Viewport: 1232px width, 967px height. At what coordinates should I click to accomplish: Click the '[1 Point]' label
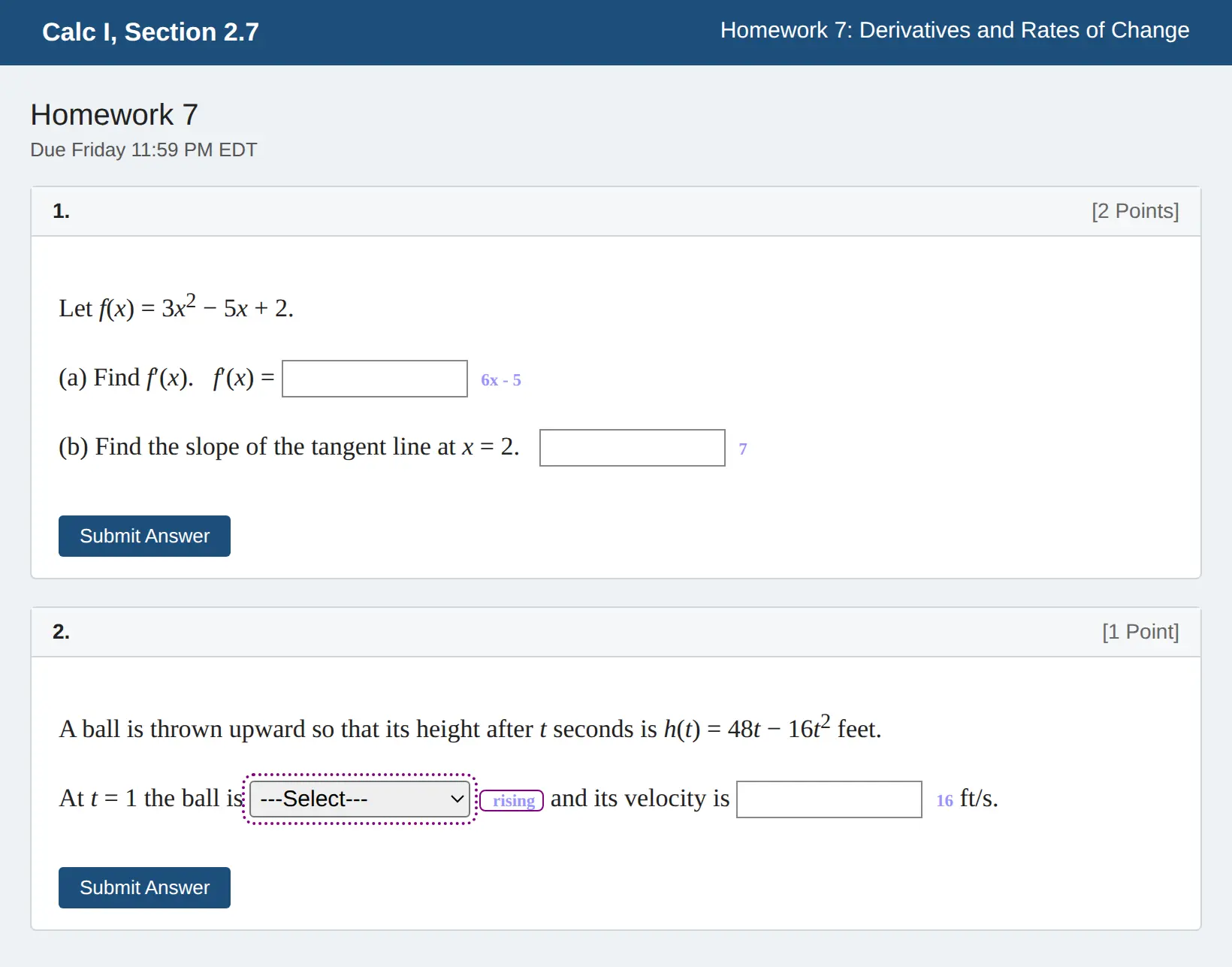1140,632
